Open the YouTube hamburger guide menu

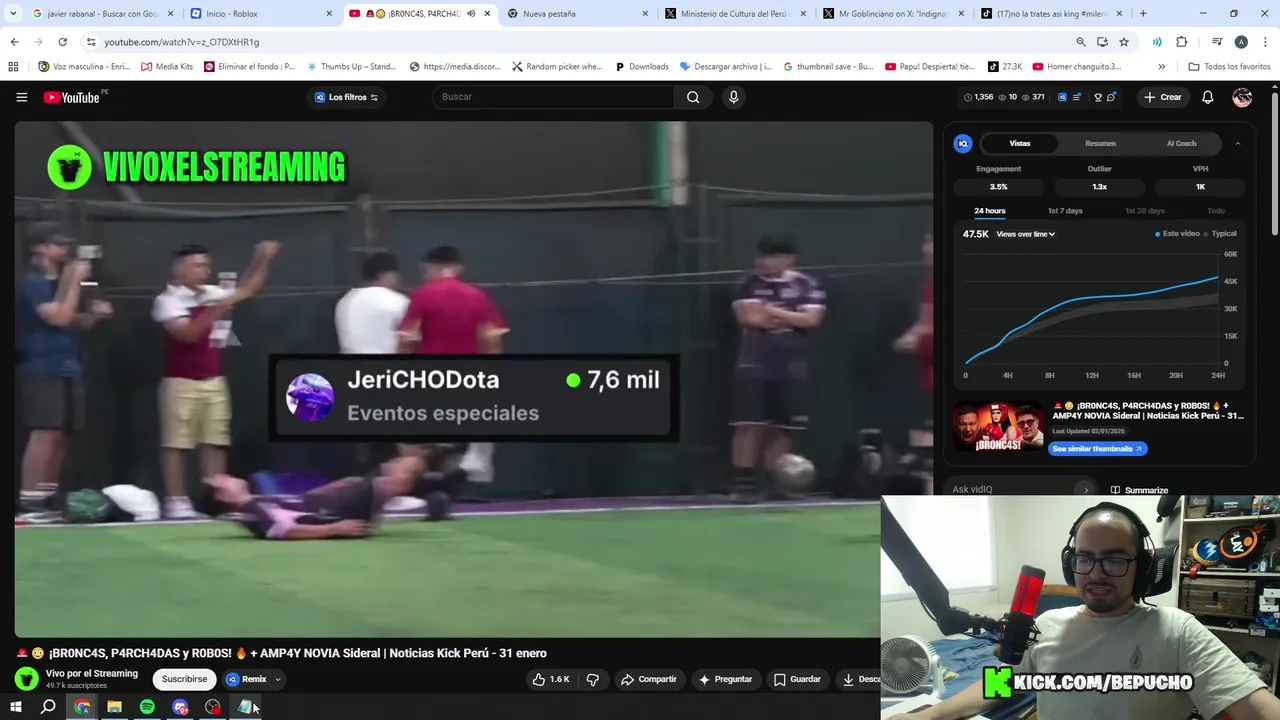(22, 97)
